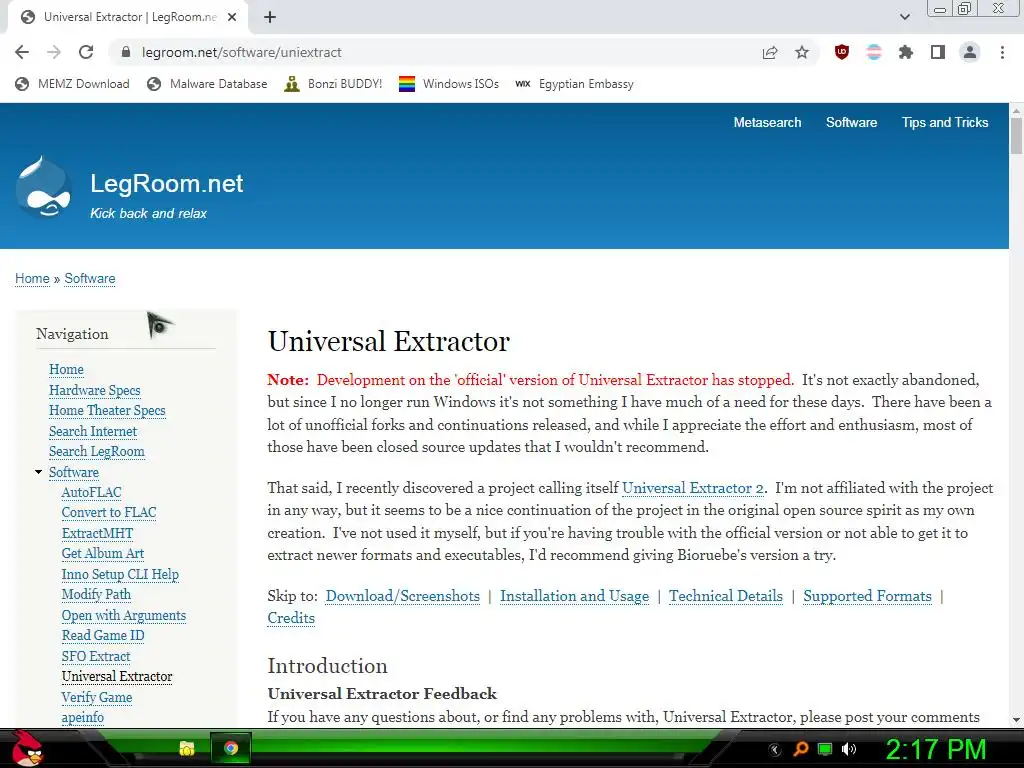Go to Software in the breadcrumb
1024x768 pixels.
(89, 278)
